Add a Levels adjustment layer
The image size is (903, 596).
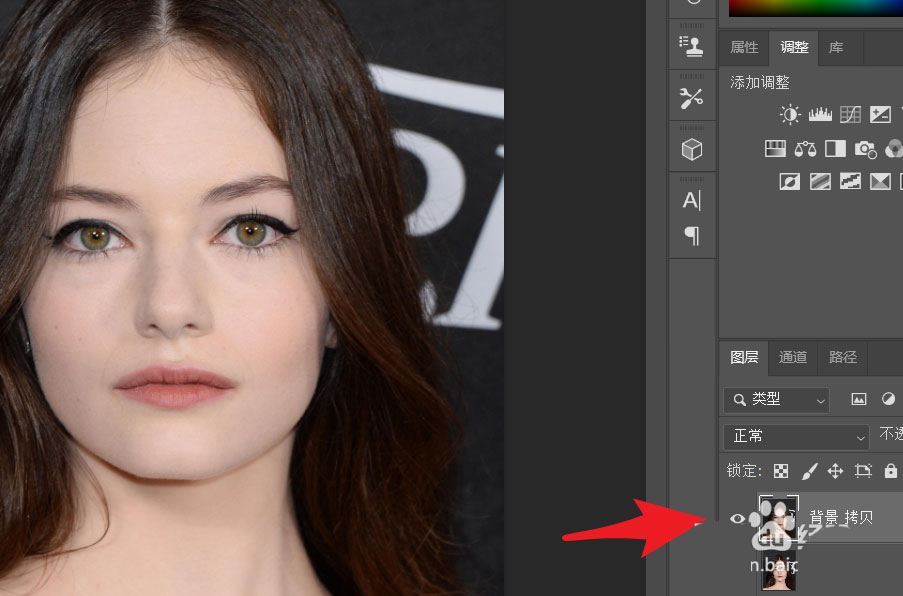tap(820, 115)
